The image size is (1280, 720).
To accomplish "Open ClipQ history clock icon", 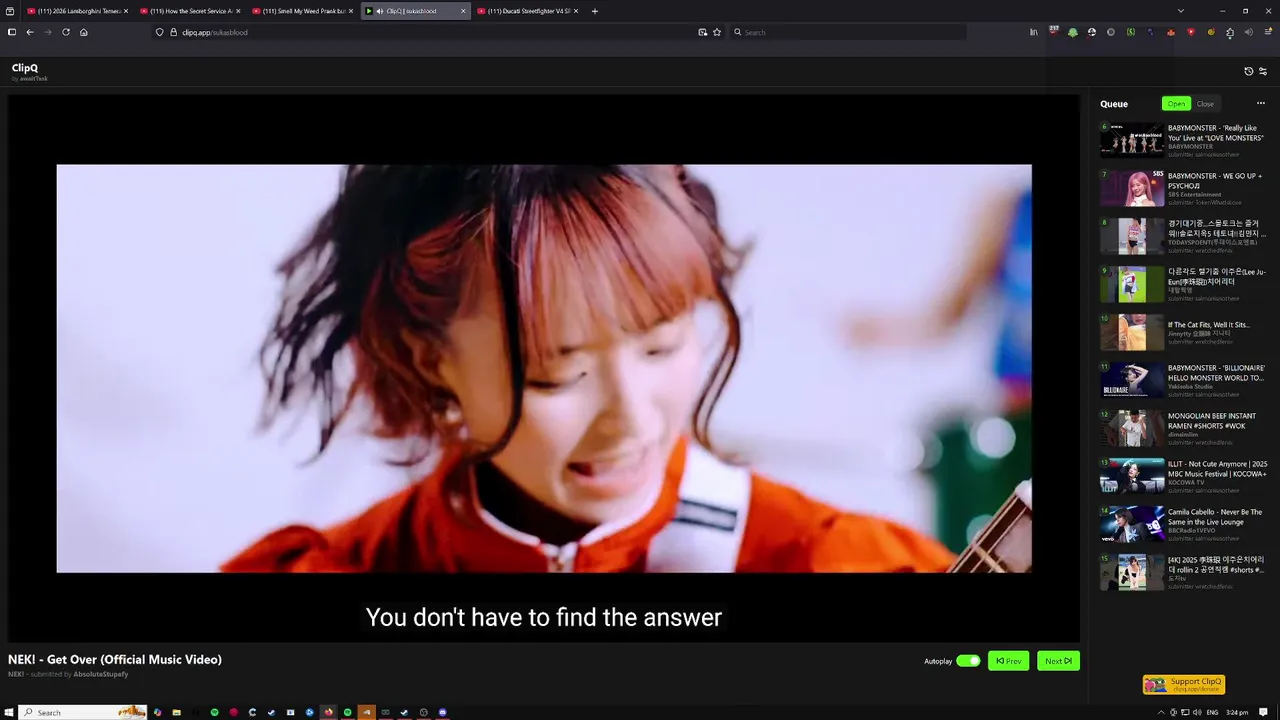I will 1248,71.
